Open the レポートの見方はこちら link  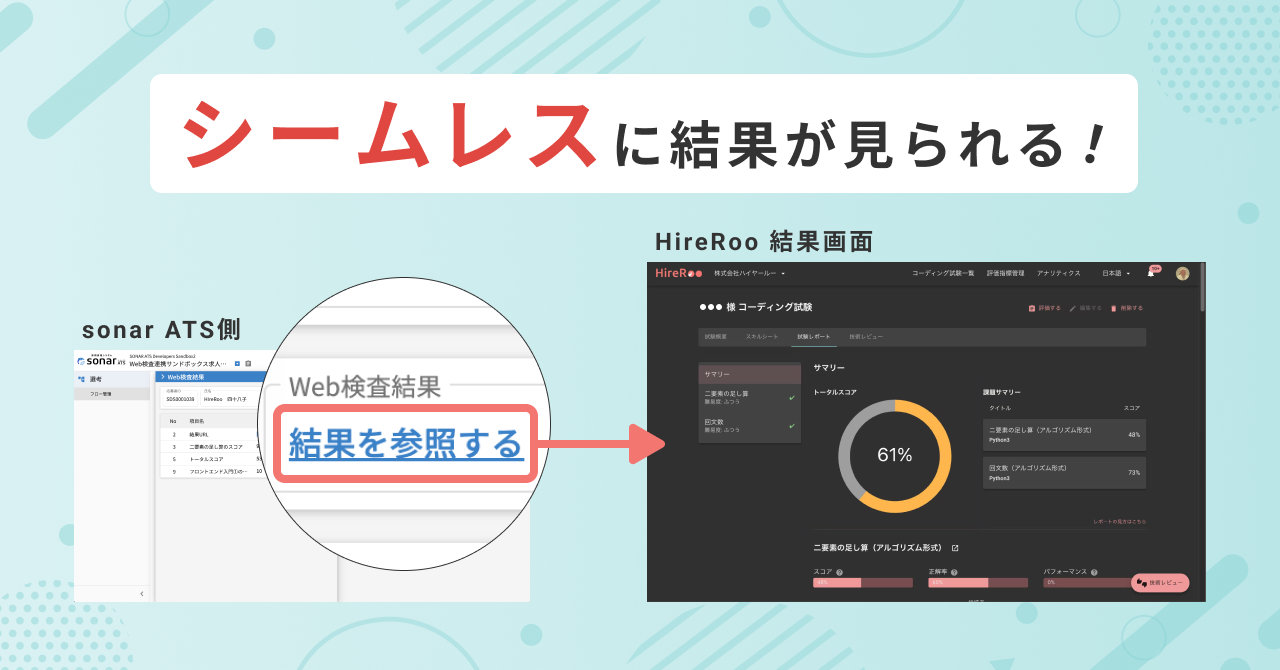(x=1120, y=521)
